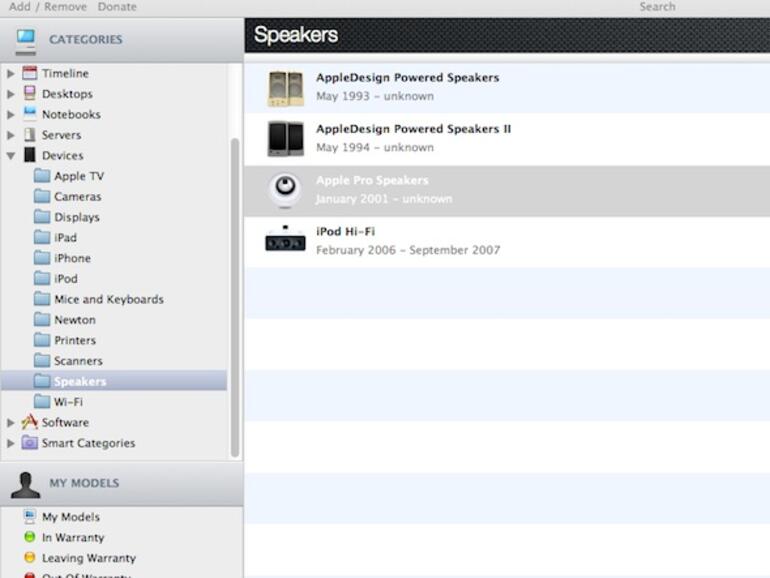
Task: Click the Donate toolbar button
Action: [117, 6]
